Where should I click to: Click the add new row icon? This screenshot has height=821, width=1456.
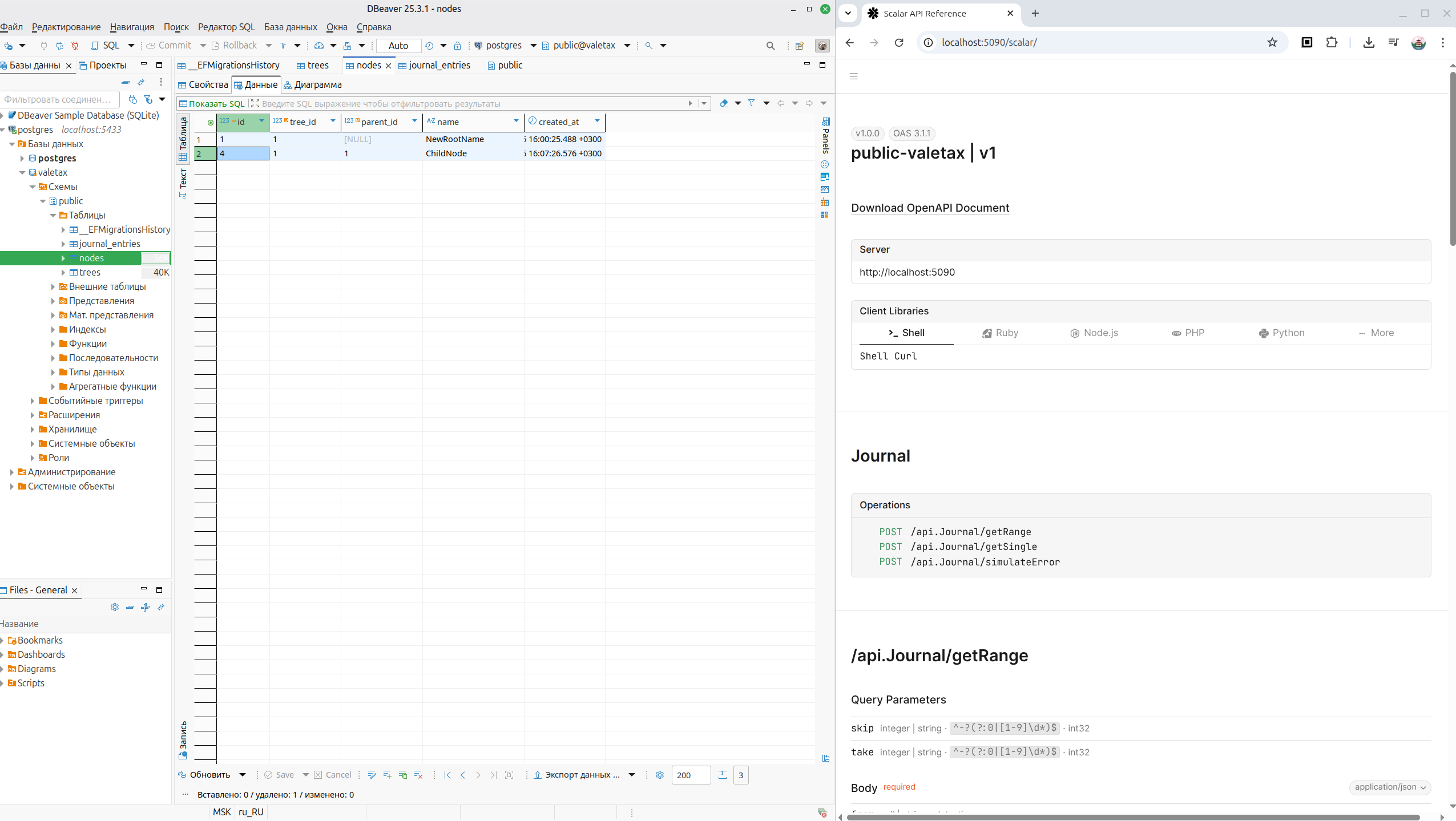pos(388,774)
